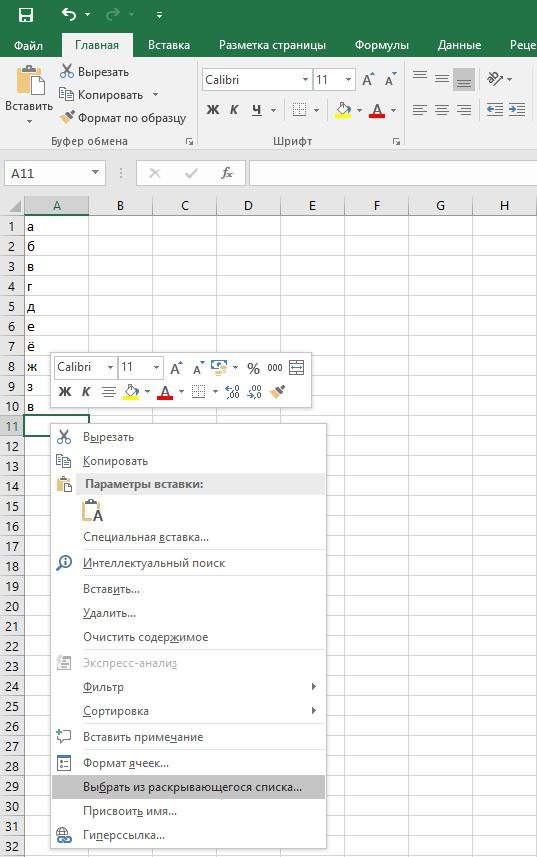Select Выбрать из раскрывающегося списка menu item
This screenshot has height=857, width=537.
(x=188, y=787)
